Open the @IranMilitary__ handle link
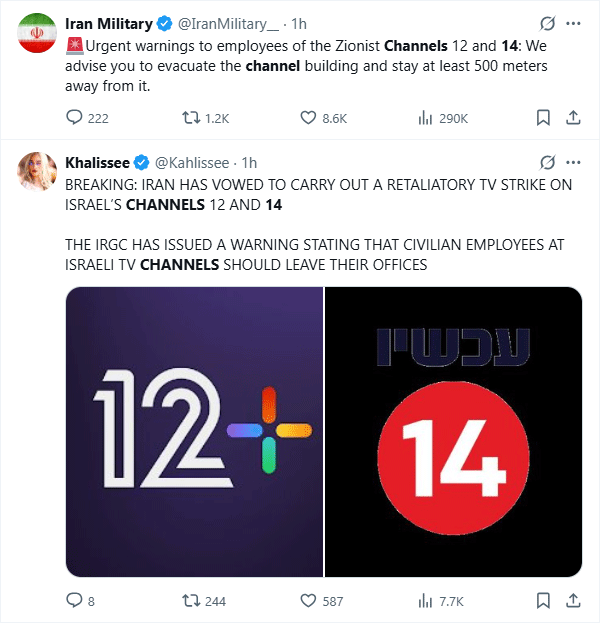Image resolution: width=600 pixels, height=623 pixels. (x=228, y=24)
